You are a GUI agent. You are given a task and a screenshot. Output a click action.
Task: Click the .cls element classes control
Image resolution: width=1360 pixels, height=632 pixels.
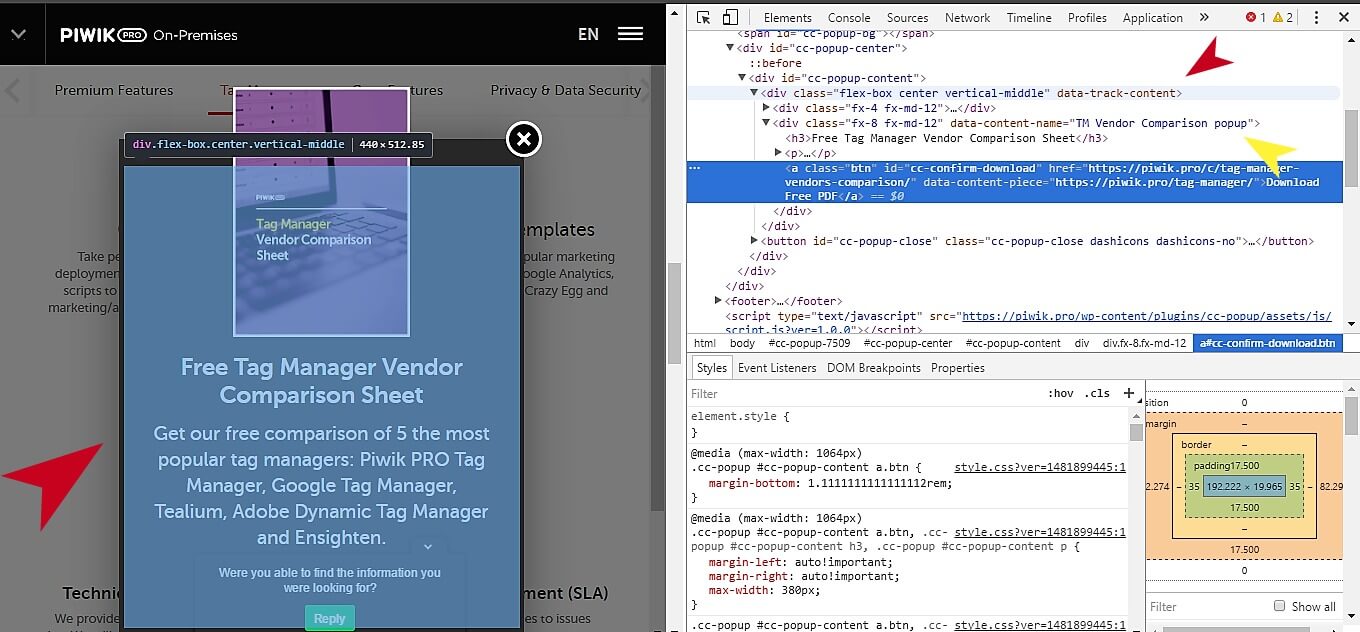point(1097,393)
